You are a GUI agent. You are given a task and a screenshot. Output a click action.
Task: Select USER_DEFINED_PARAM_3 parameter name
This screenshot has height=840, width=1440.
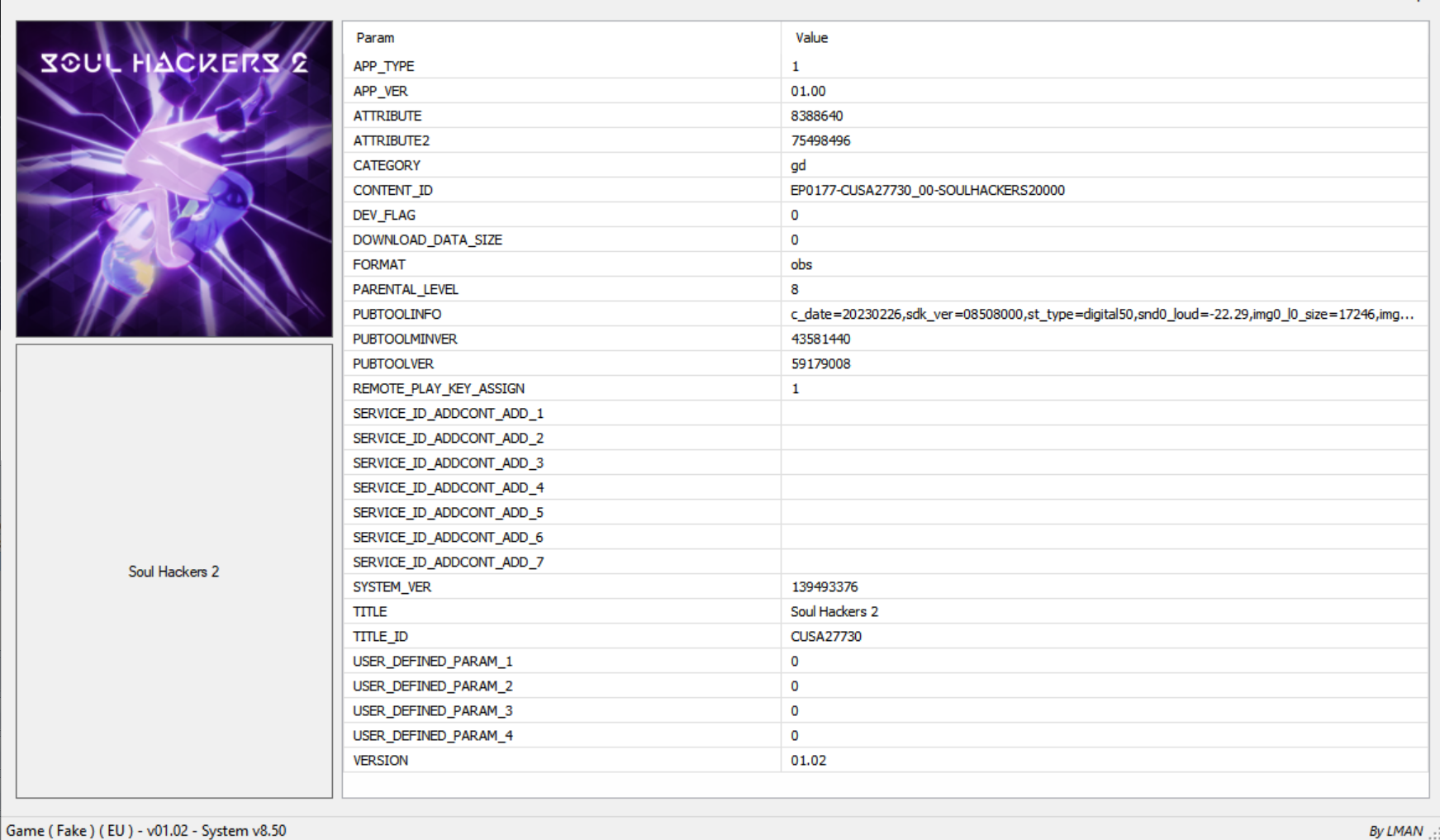[x=432, y=710]
